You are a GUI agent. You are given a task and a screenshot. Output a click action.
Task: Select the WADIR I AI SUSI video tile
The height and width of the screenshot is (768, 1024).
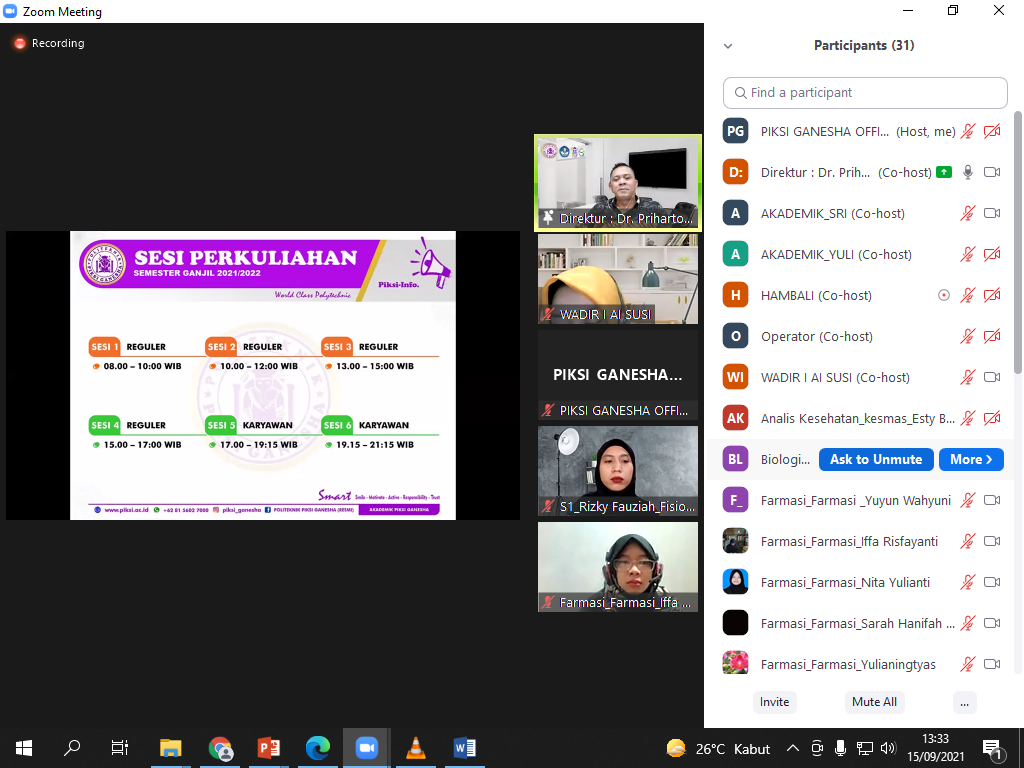click(618, 279)
